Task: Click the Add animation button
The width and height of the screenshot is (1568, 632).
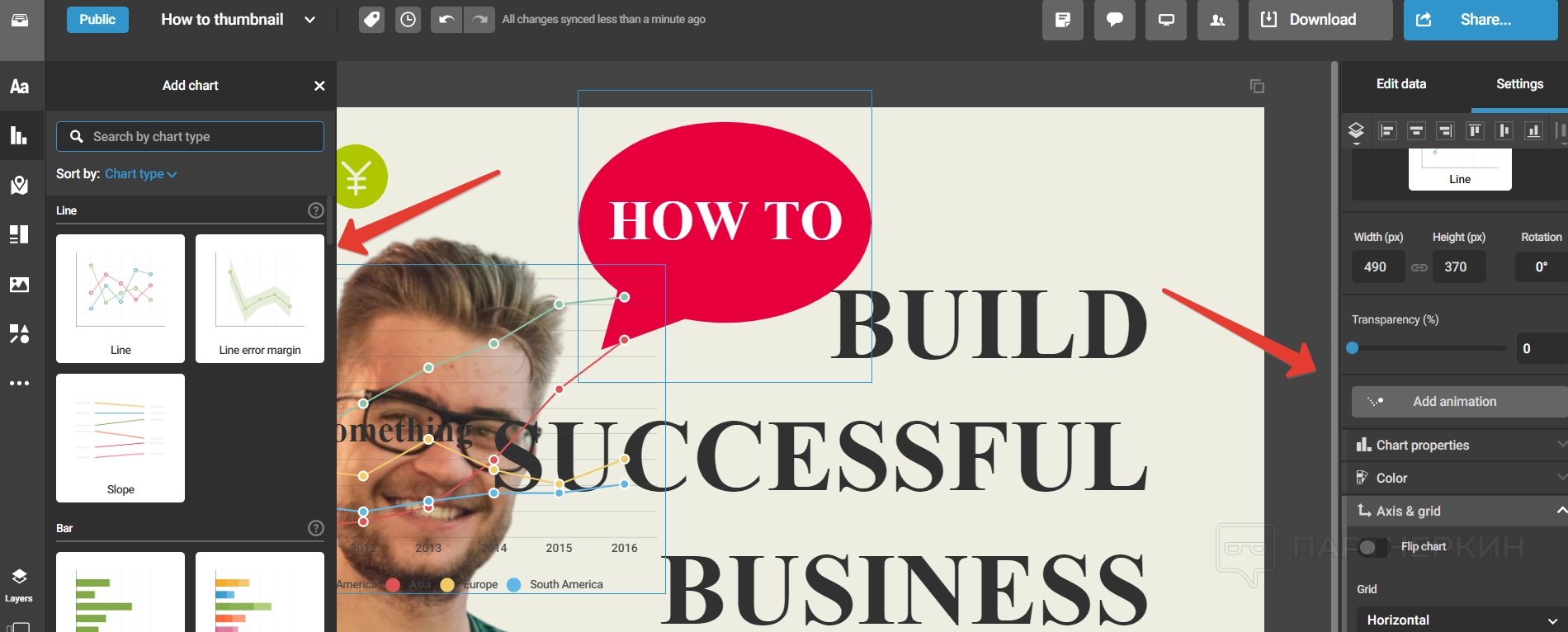Action: pyautogui.click(x=1459, y=402)
